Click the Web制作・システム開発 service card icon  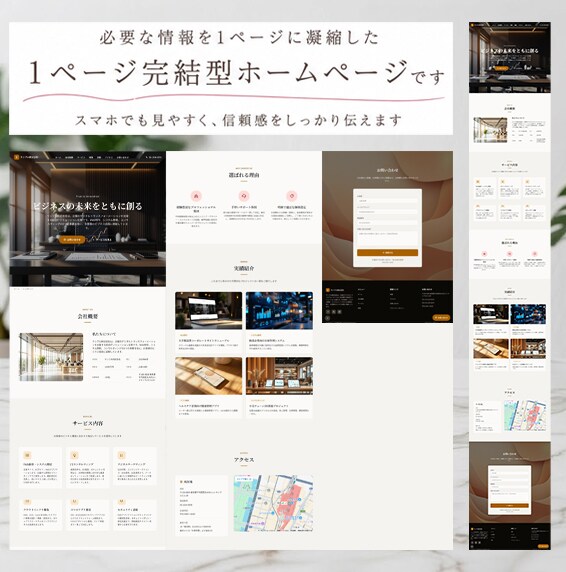[27, 455]
